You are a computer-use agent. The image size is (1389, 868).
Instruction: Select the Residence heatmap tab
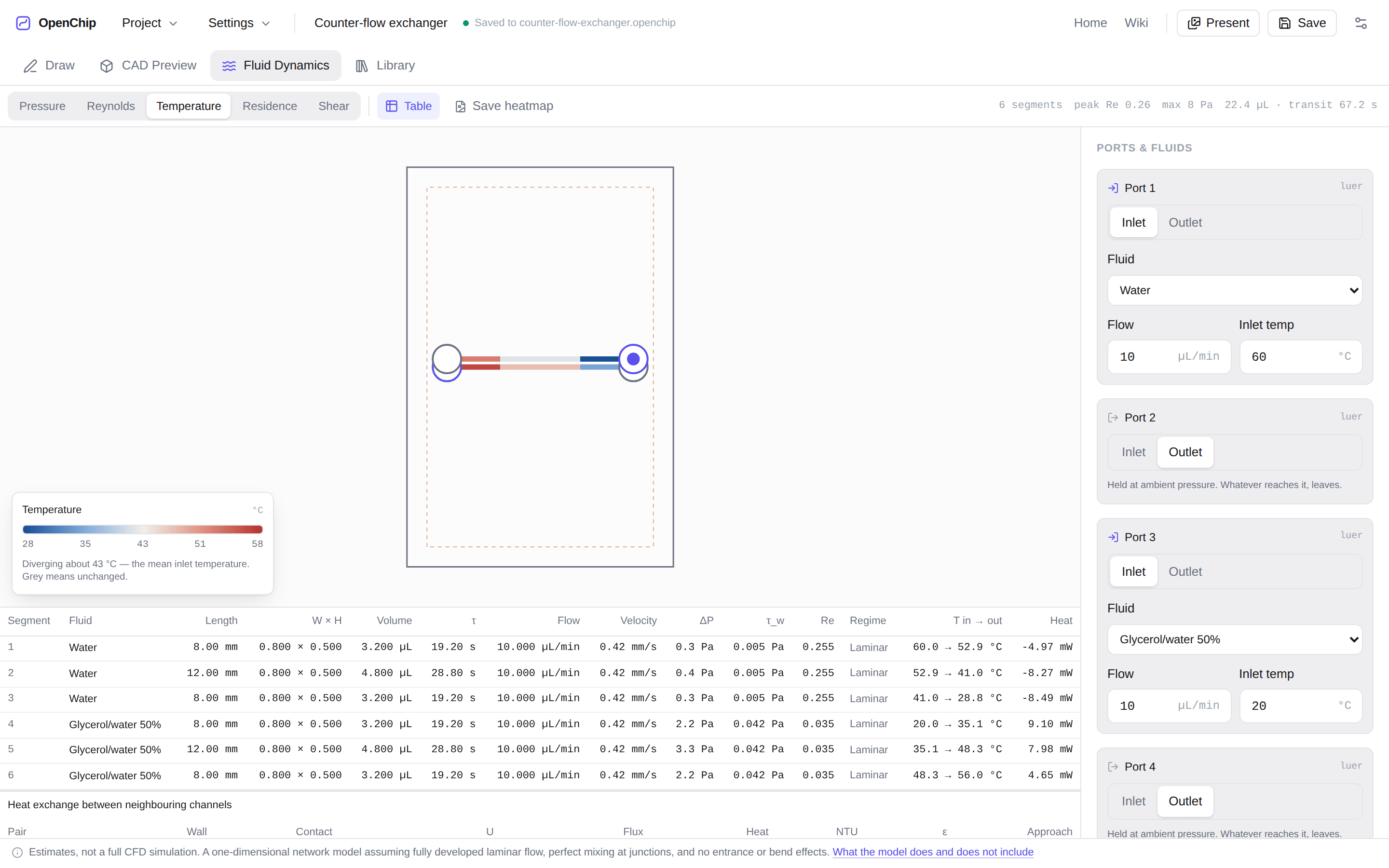[270, 106]
